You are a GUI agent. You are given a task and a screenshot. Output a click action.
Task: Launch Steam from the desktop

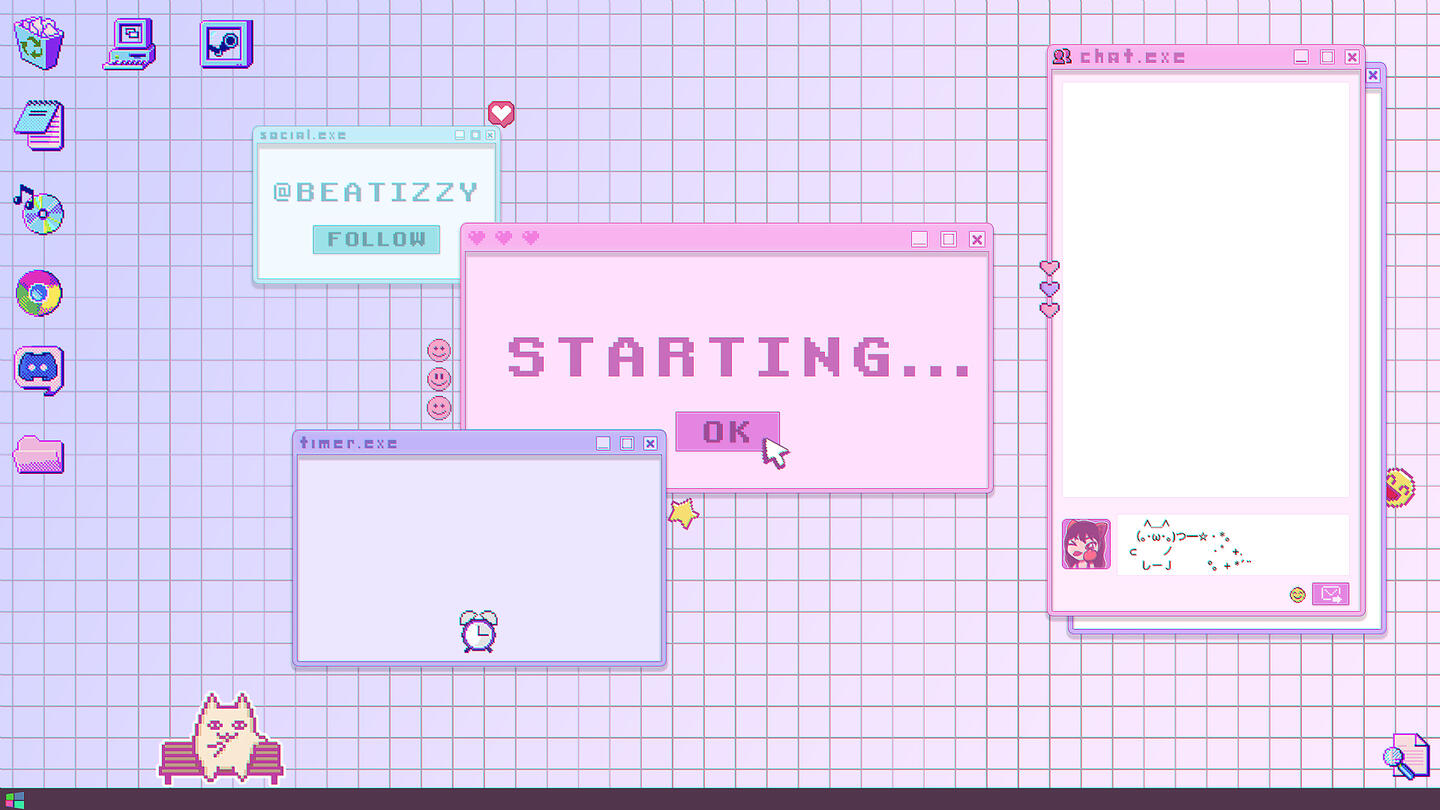pos(226,44)
